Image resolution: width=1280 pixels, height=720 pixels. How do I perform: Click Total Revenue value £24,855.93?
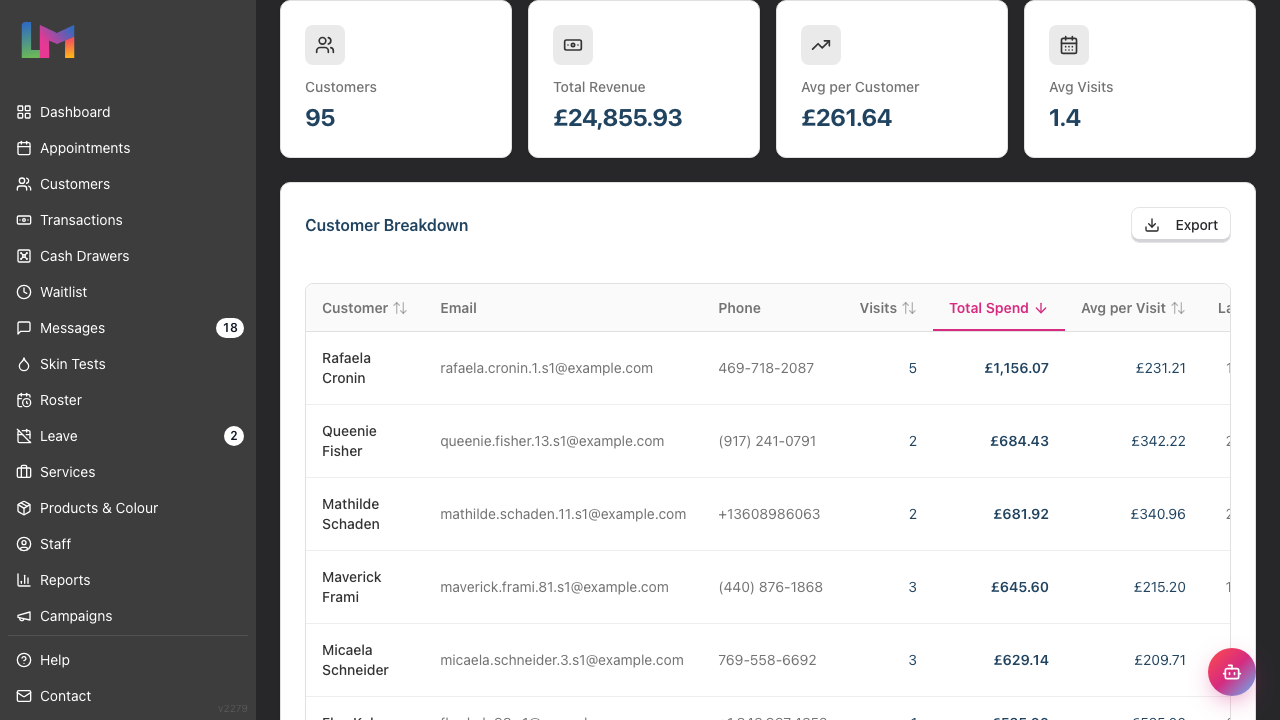tap(618, 118)
